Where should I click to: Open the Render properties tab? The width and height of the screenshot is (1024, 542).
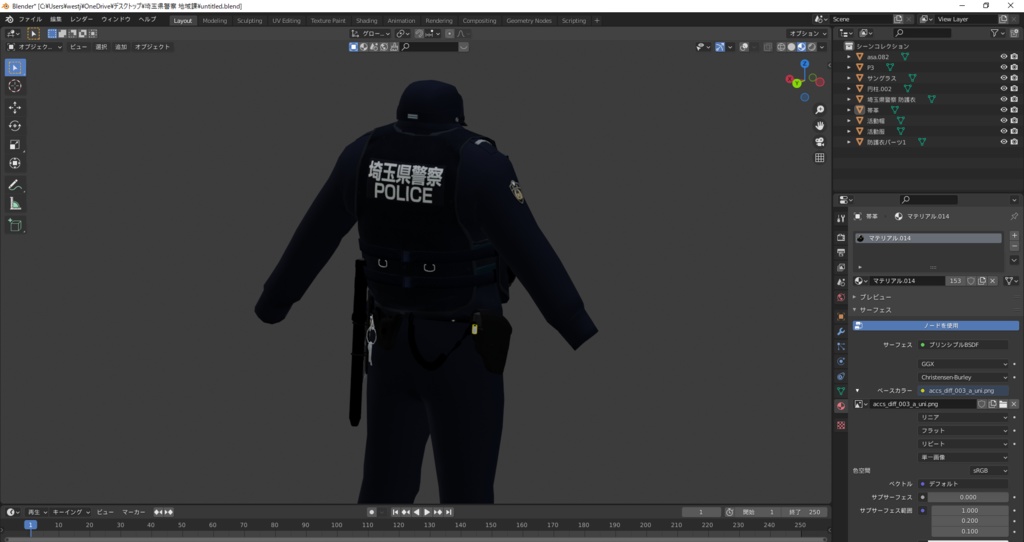pos(841,238)
